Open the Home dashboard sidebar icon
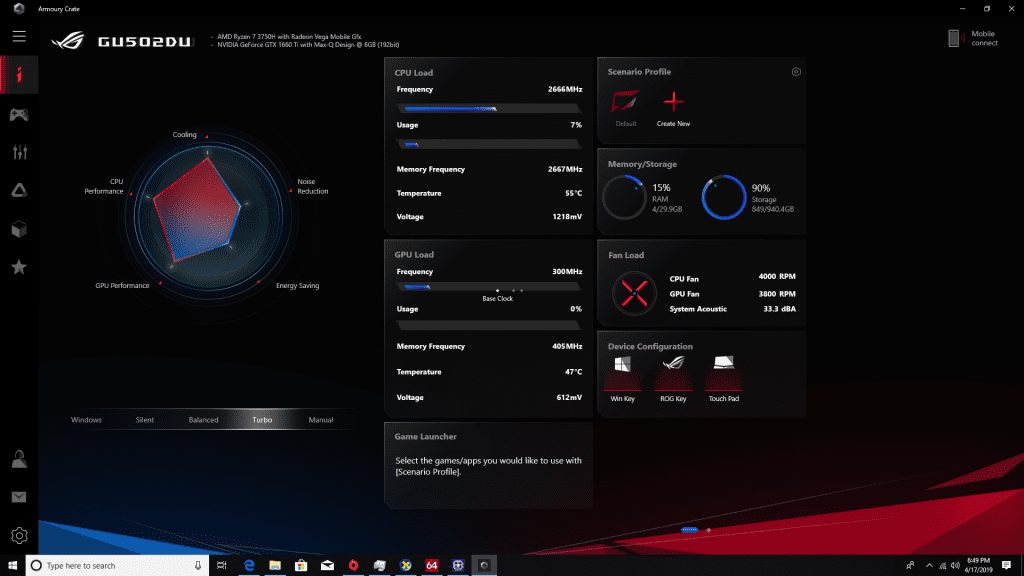The width and height of the screenshot is (1024, 576). click(x=19, y=74)
